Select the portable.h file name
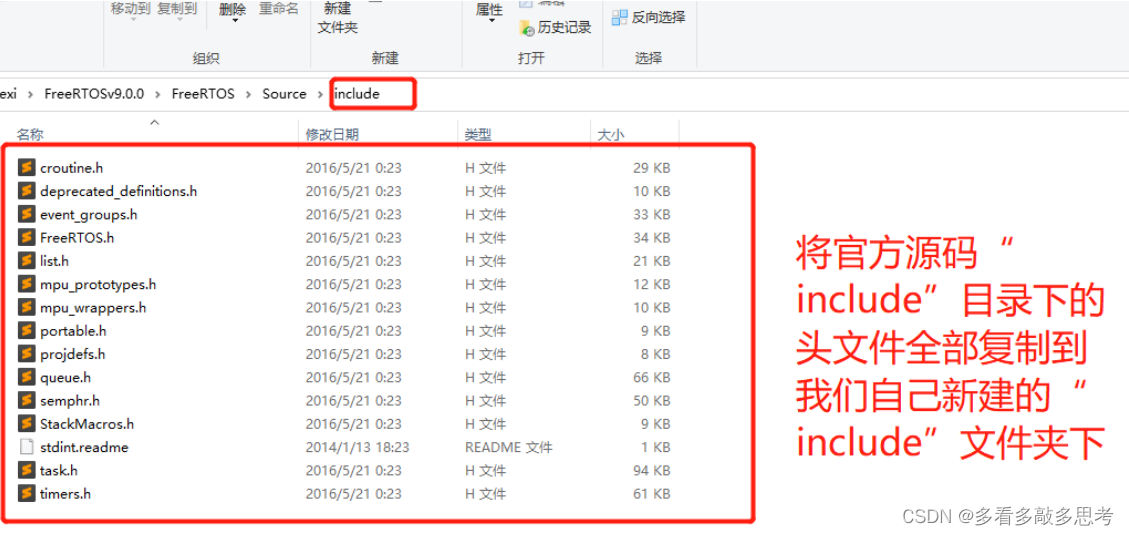This screenshot has height=535, width=1129. pyautogui.click(x=73, y=331)
